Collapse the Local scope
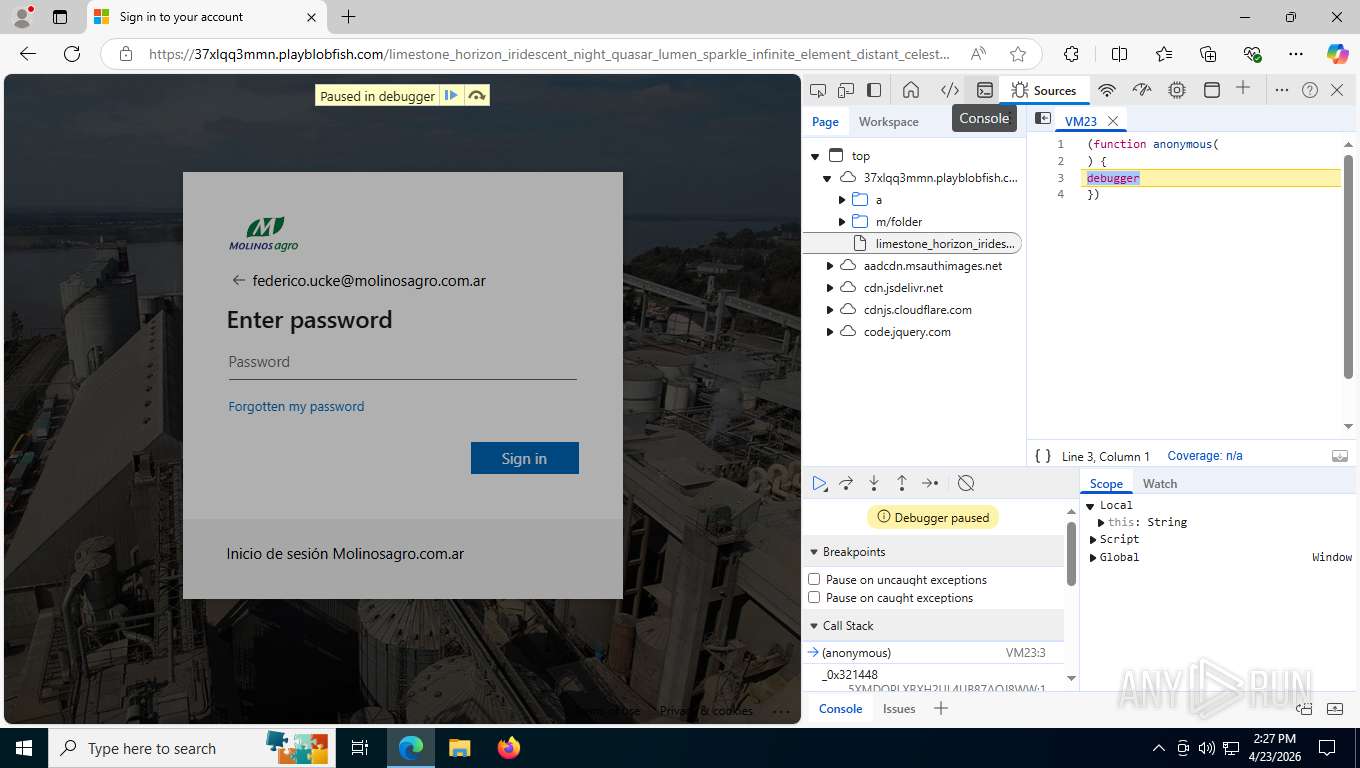Viewport: 1360px width, 768px height. pyautogui.click(x=1090, y=506)
